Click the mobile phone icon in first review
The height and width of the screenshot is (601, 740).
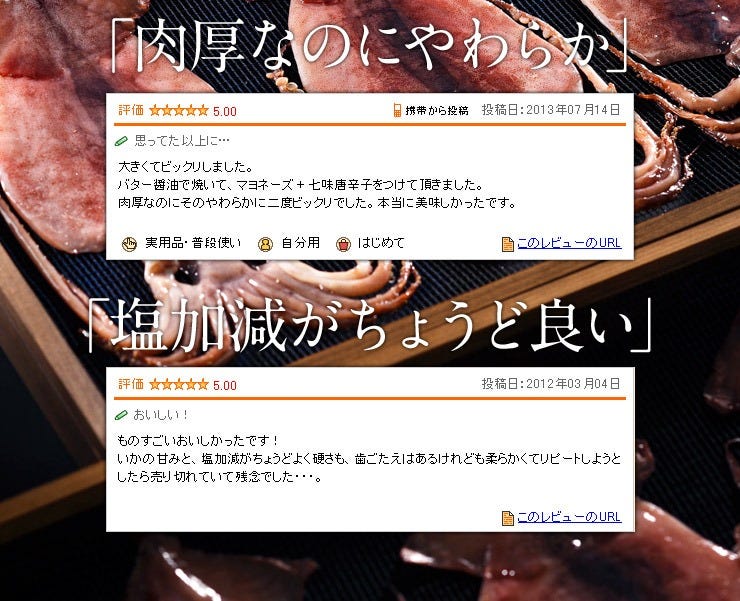click(x=397, y=110)
